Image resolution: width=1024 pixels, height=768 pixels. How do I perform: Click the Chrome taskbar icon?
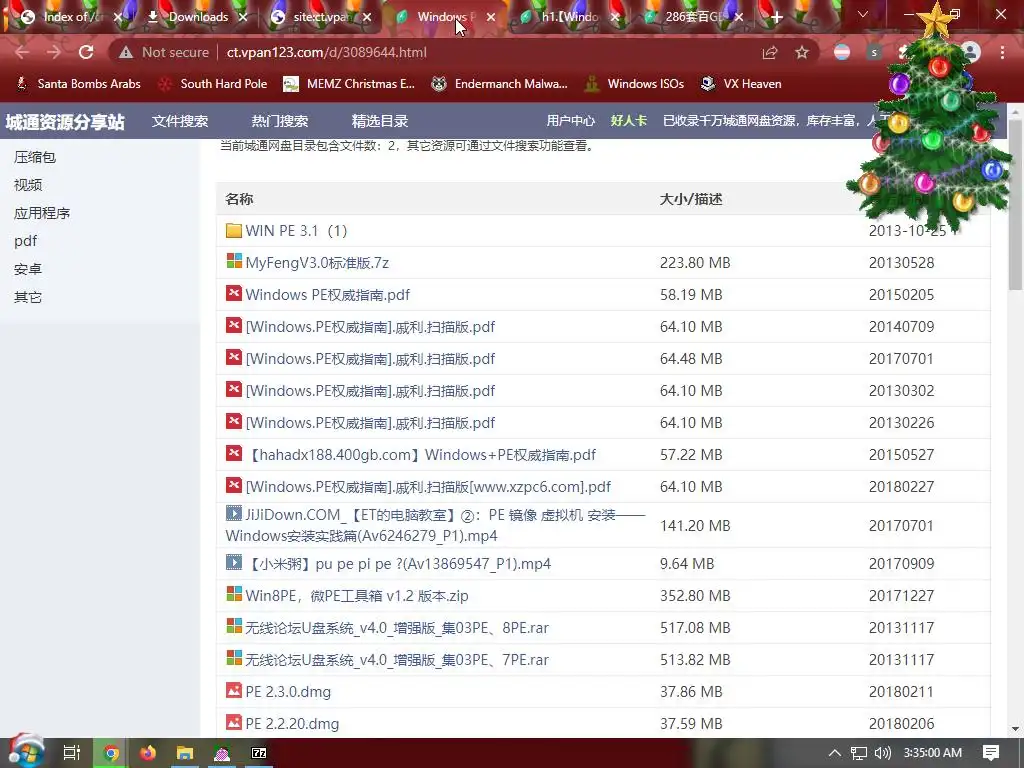click(111, 753)
